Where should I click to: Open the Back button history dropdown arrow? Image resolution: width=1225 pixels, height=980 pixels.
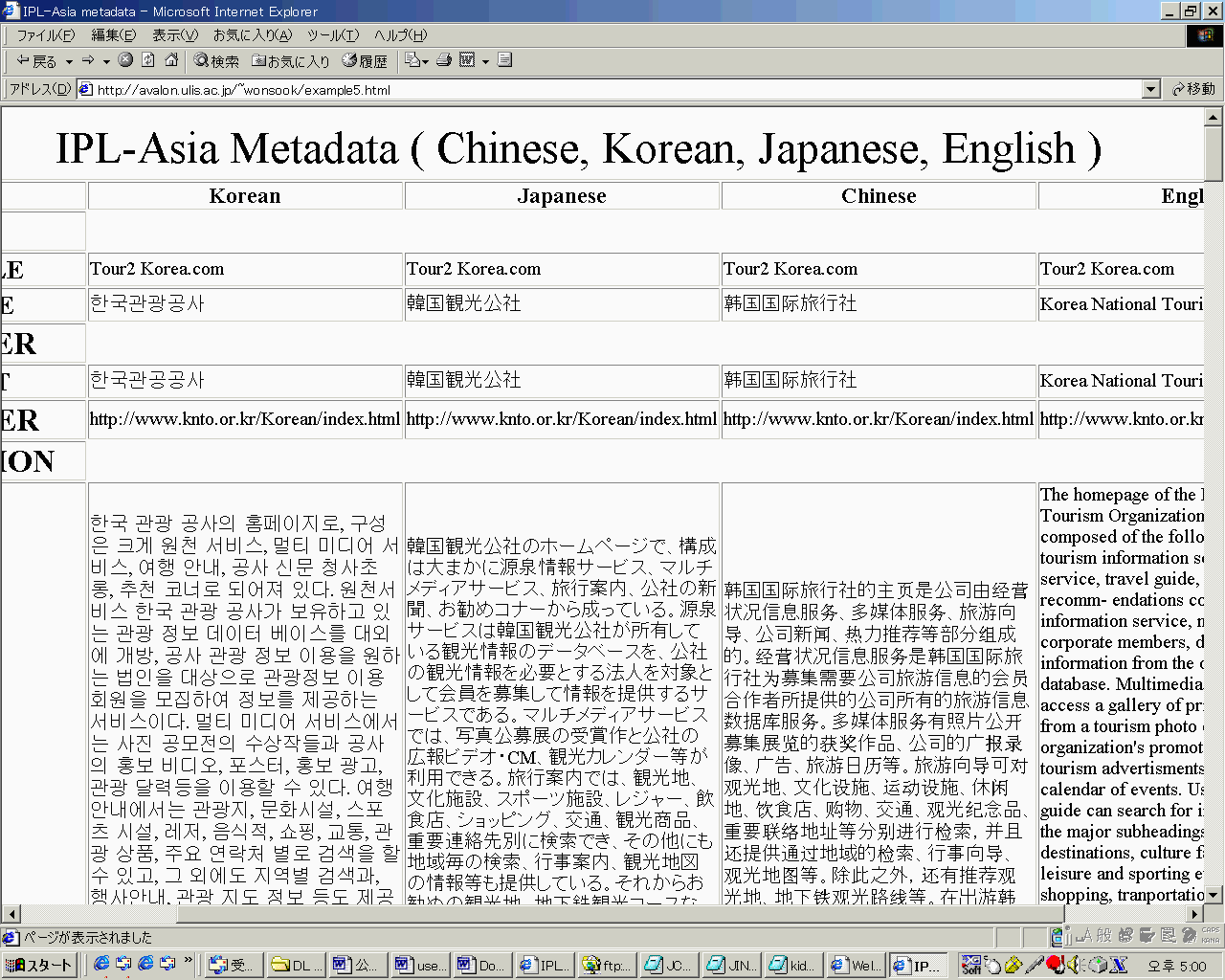point(69,61)
